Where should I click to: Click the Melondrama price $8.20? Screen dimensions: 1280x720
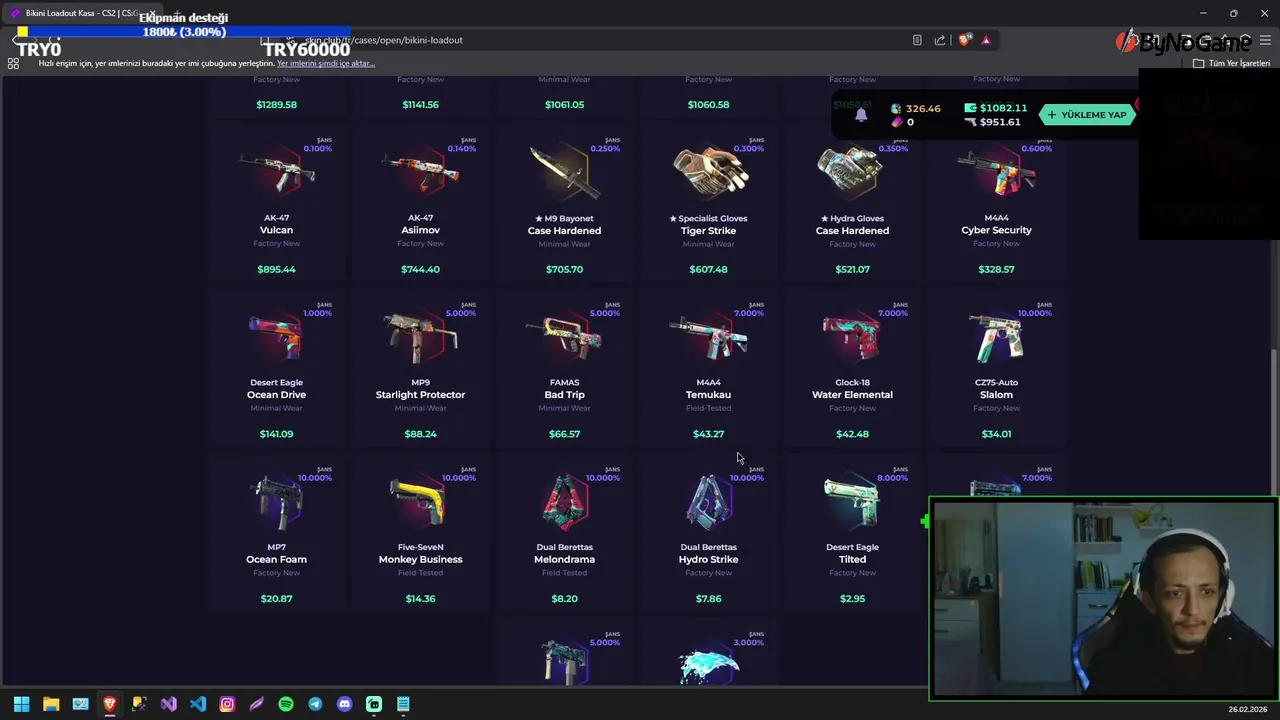(565, 598)
